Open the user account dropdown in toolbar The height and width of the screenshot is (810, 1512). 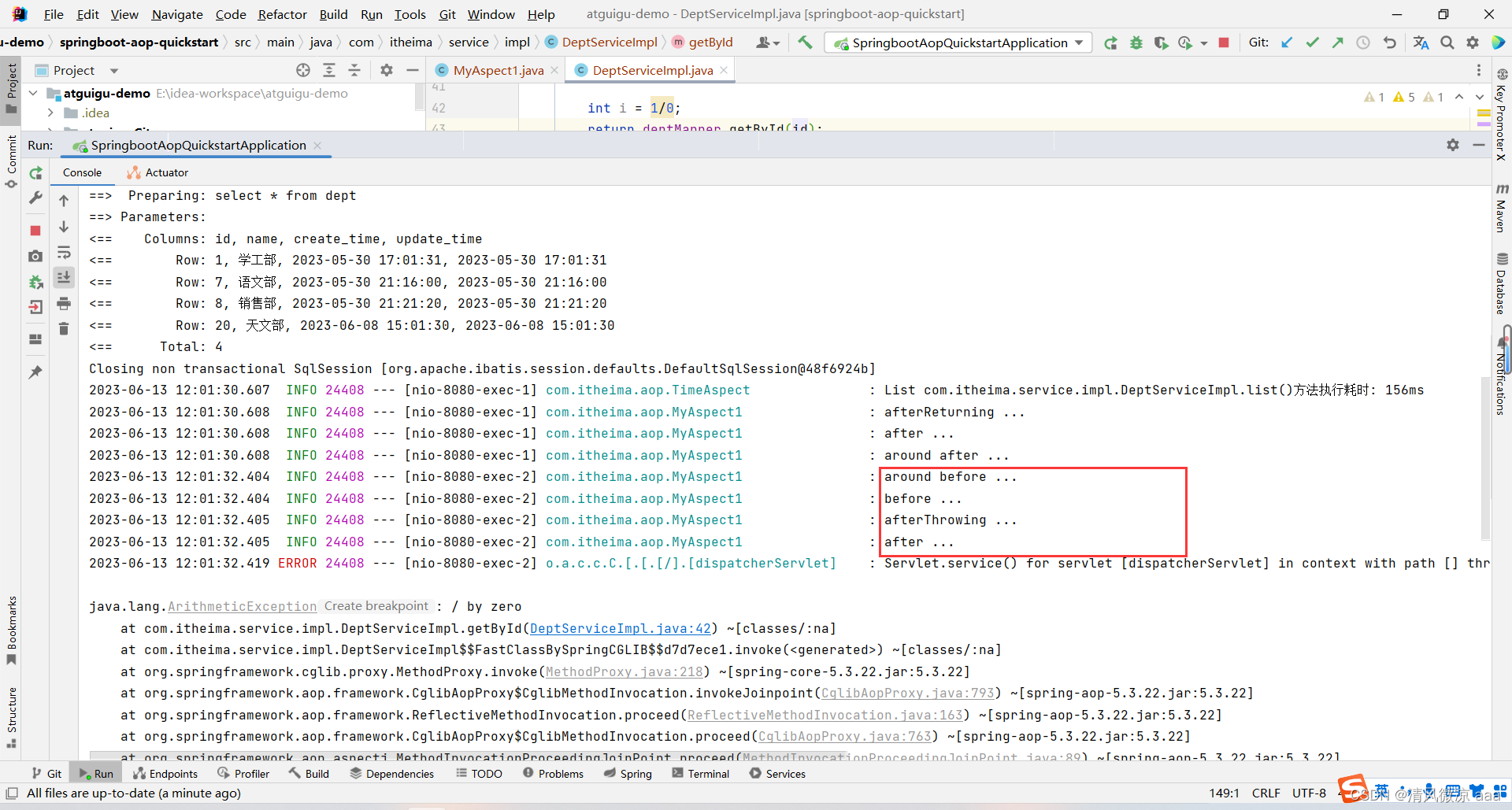tap(768, 43)
